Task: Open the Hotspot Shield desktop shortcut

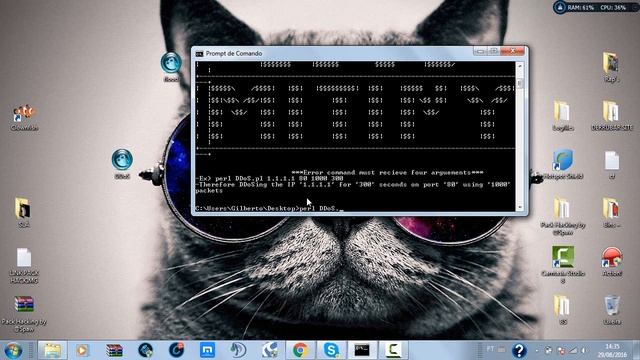Action: click(x=563, y=164)
